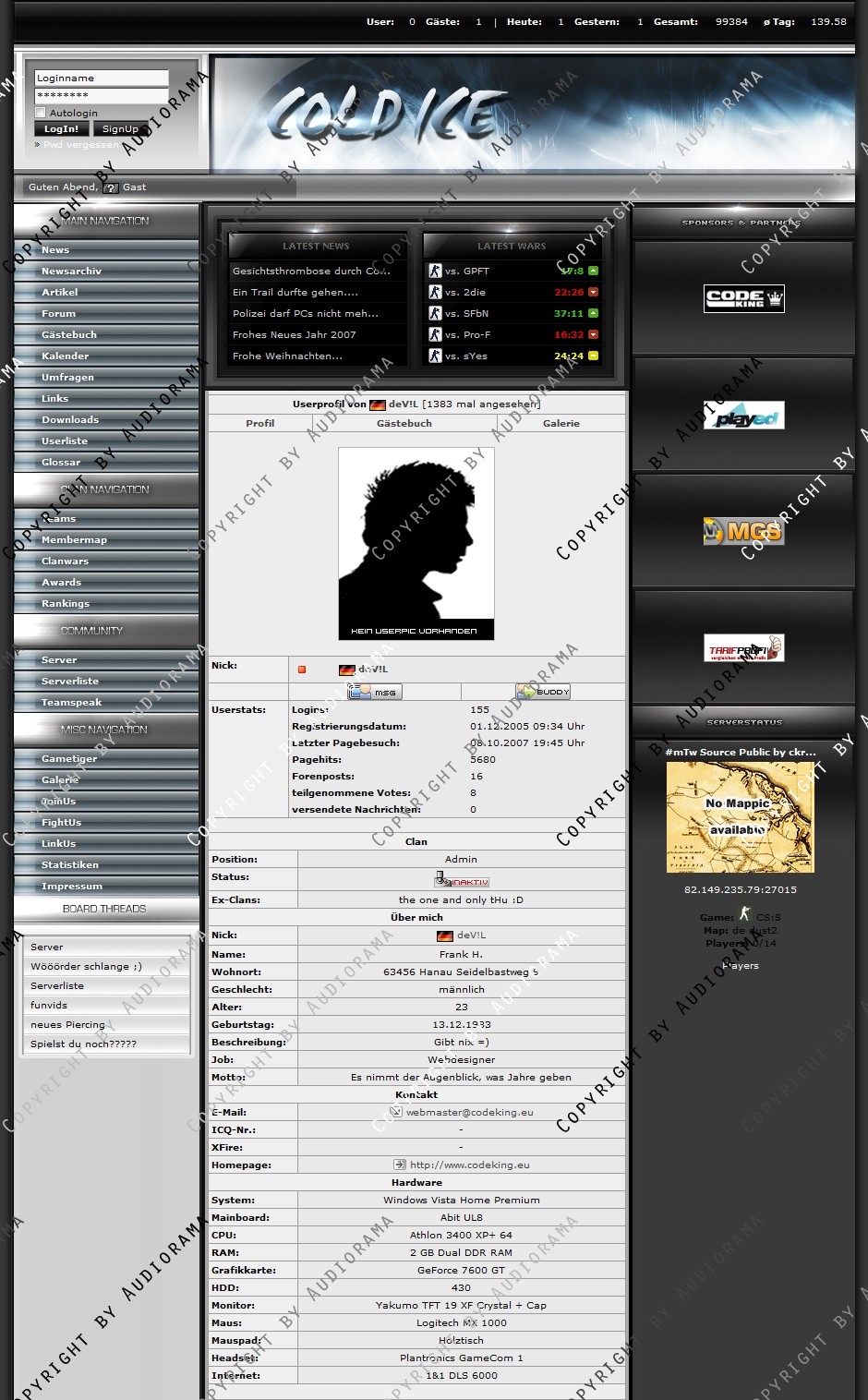Click the question mark icon before Gast

click(x=111, y=187)
